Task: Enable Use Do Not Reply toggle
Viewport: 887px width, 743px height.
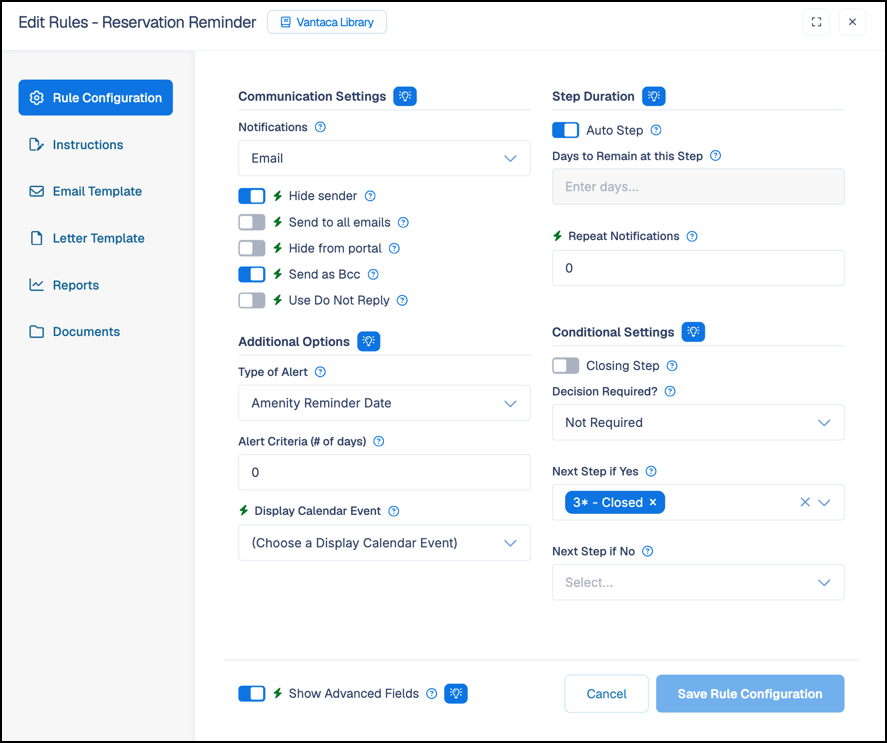Action: (252, 300)
